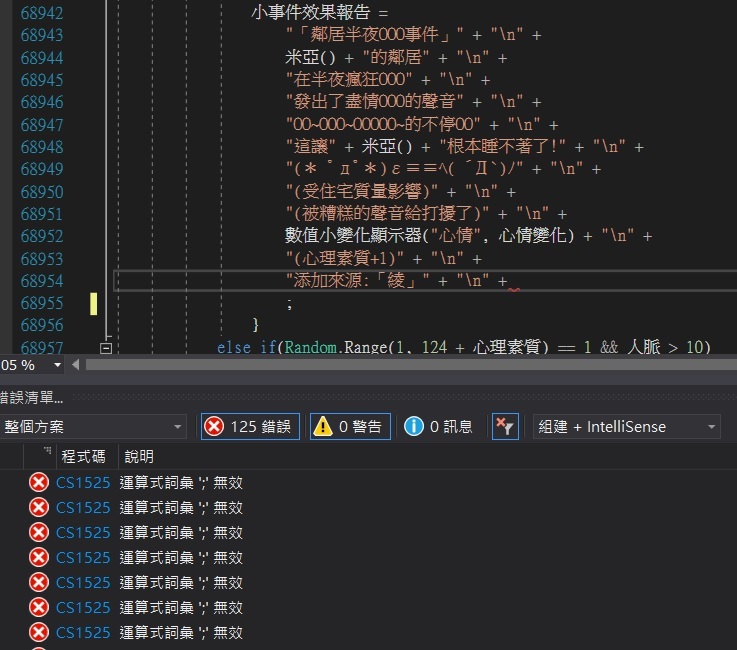The image size is (737, 650).
Task: Click the red error icon in fifth row
Action: (39, 583)
